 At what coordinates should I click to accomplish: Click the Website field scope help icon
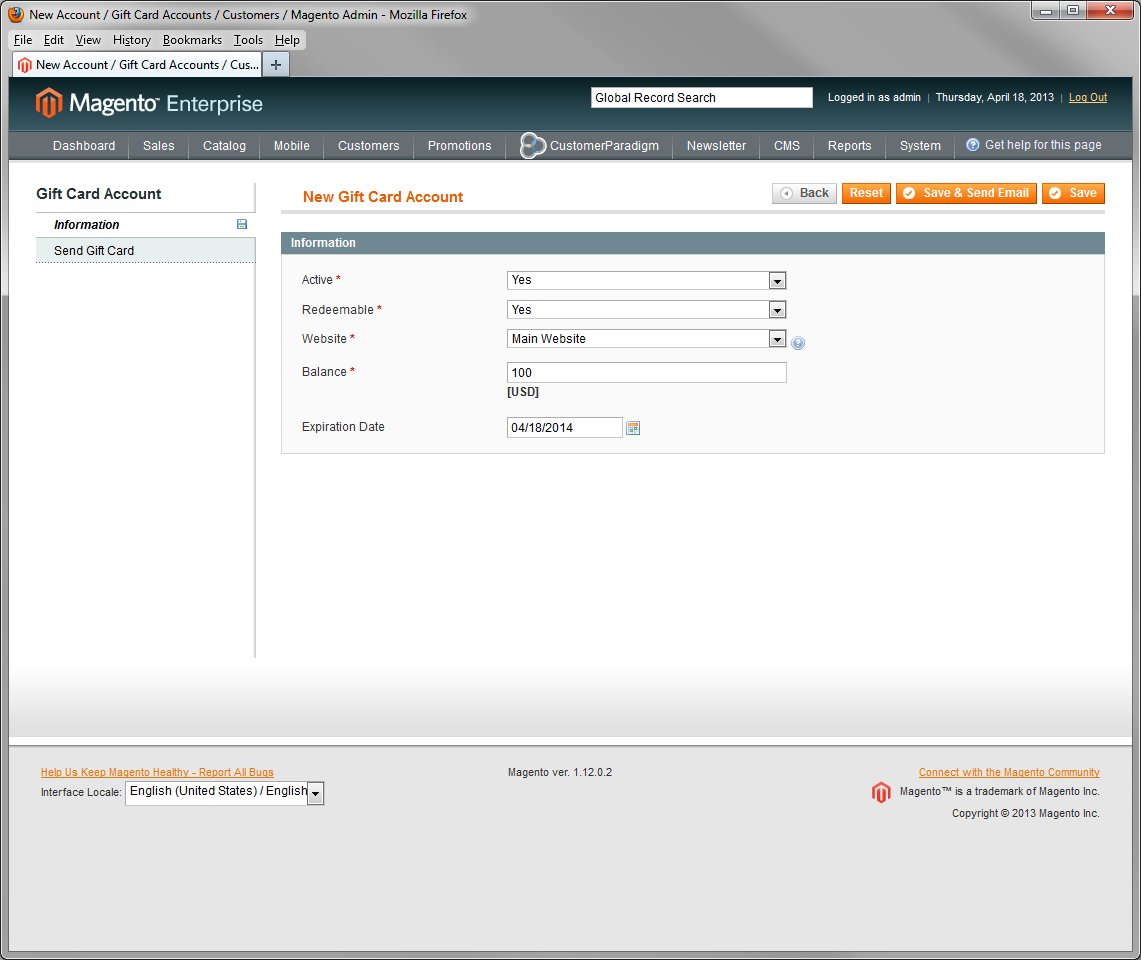[x=798, y=343]
